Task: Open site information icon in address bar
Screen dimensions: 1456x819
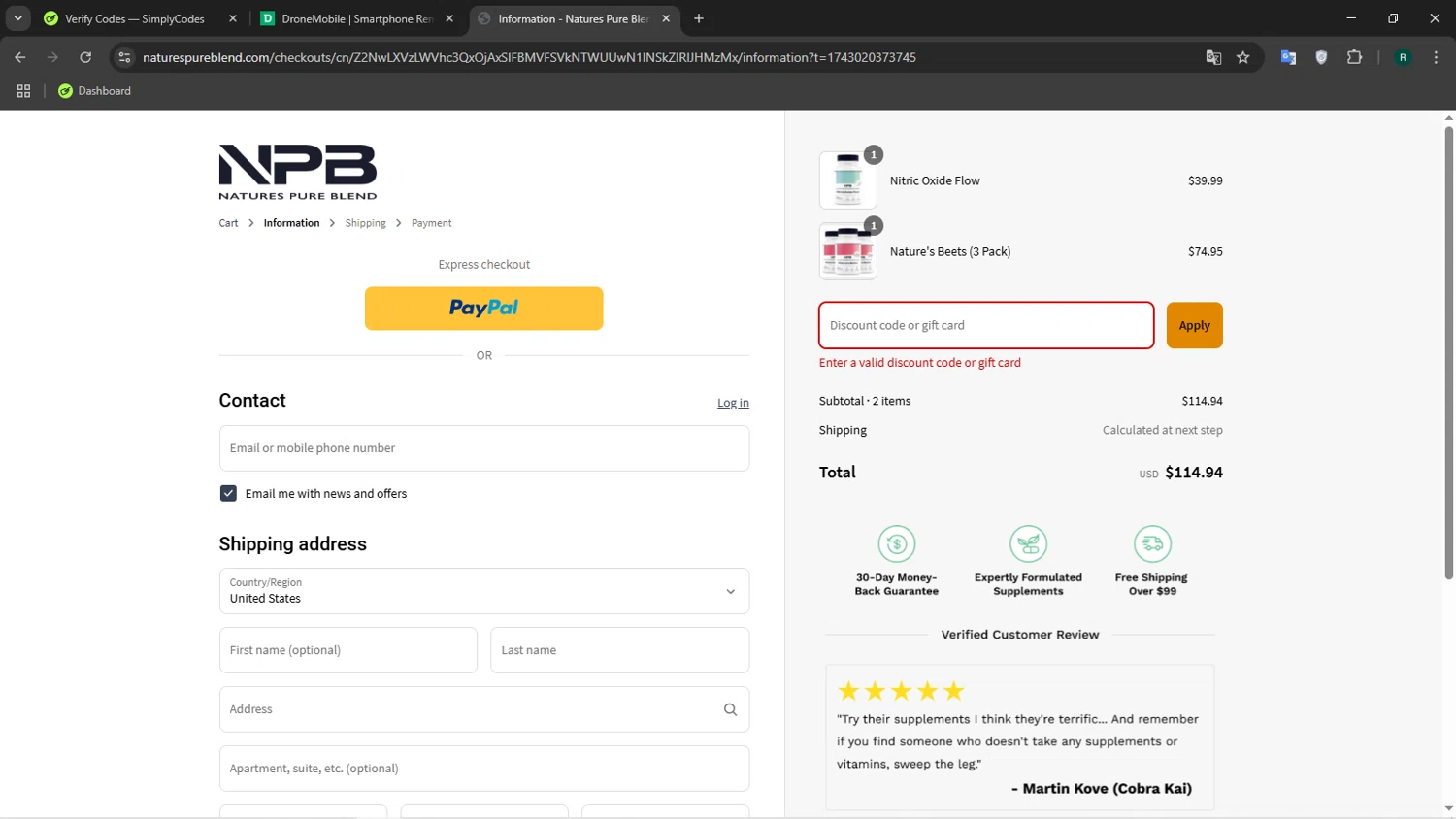Action: click(124, 57)
